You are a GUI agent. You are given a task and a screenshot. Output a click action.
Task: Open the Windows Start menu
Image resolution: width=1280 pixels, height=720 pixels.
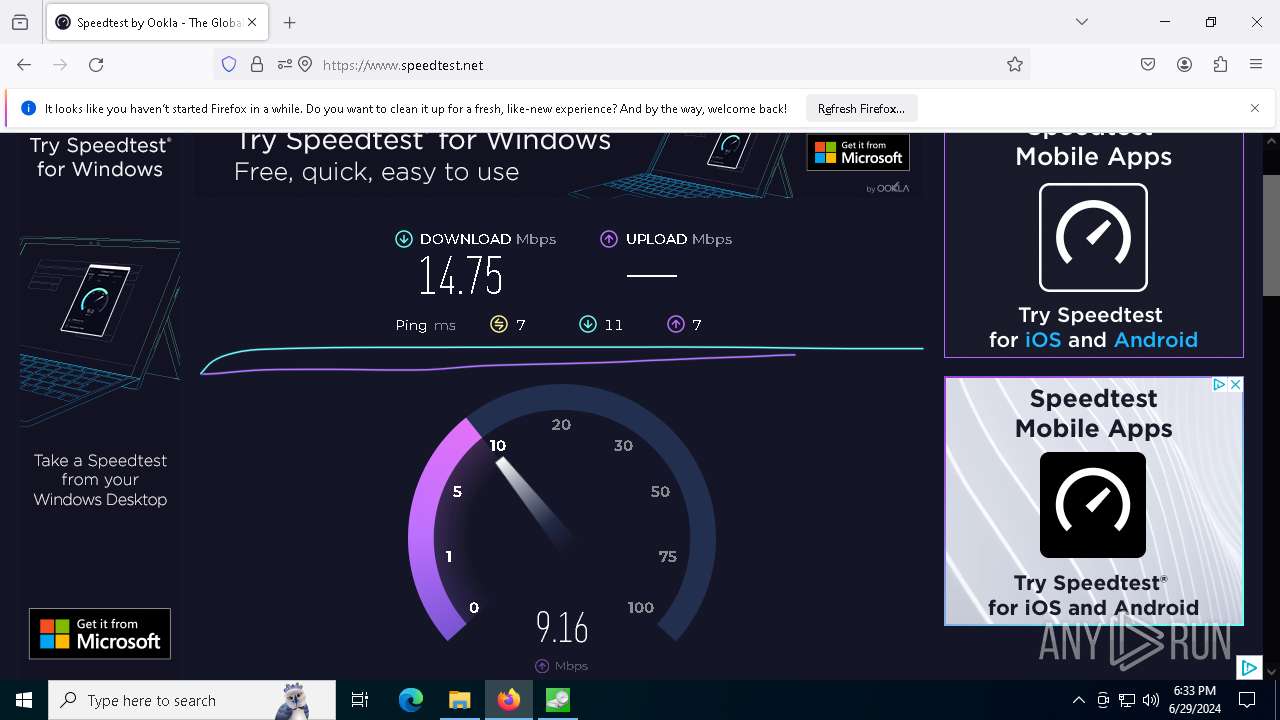pyautogui.click(x=24, y=700)
